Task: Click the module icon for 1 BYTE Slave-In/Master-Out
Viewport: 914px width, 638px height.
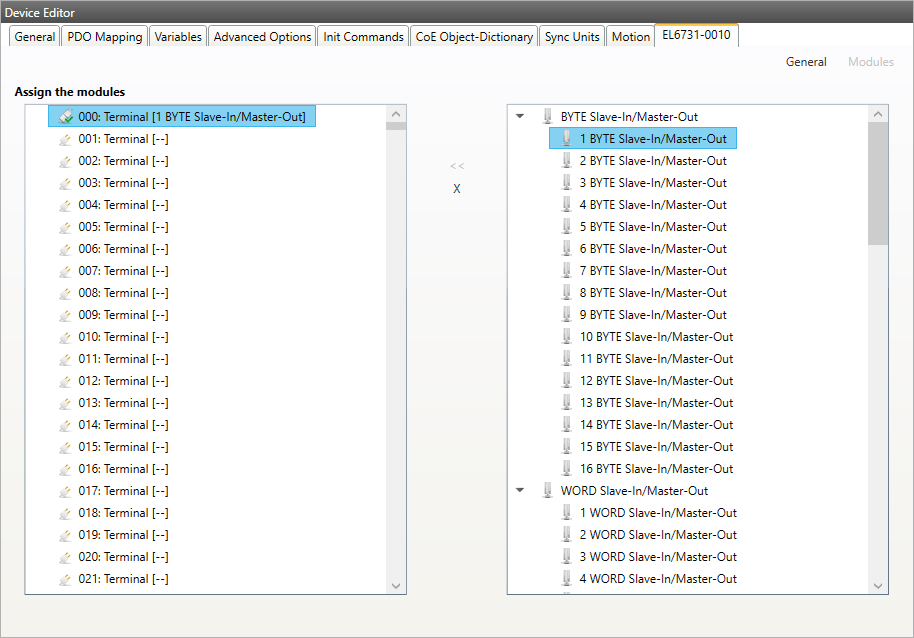Action: [x=567, y=139]
